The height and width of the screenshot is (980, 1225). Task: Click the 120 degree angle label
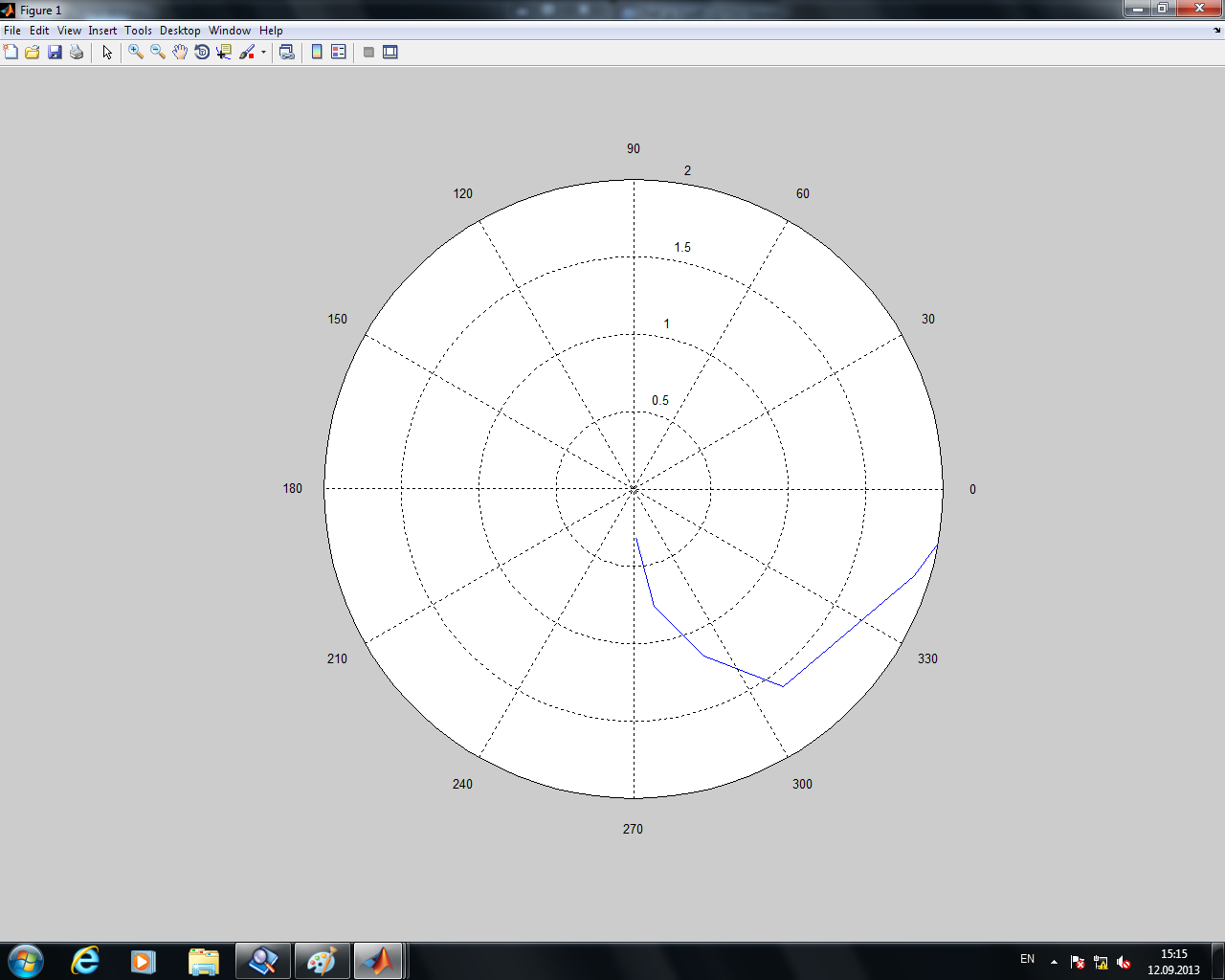pyautogui.click(x=463, y=193)
